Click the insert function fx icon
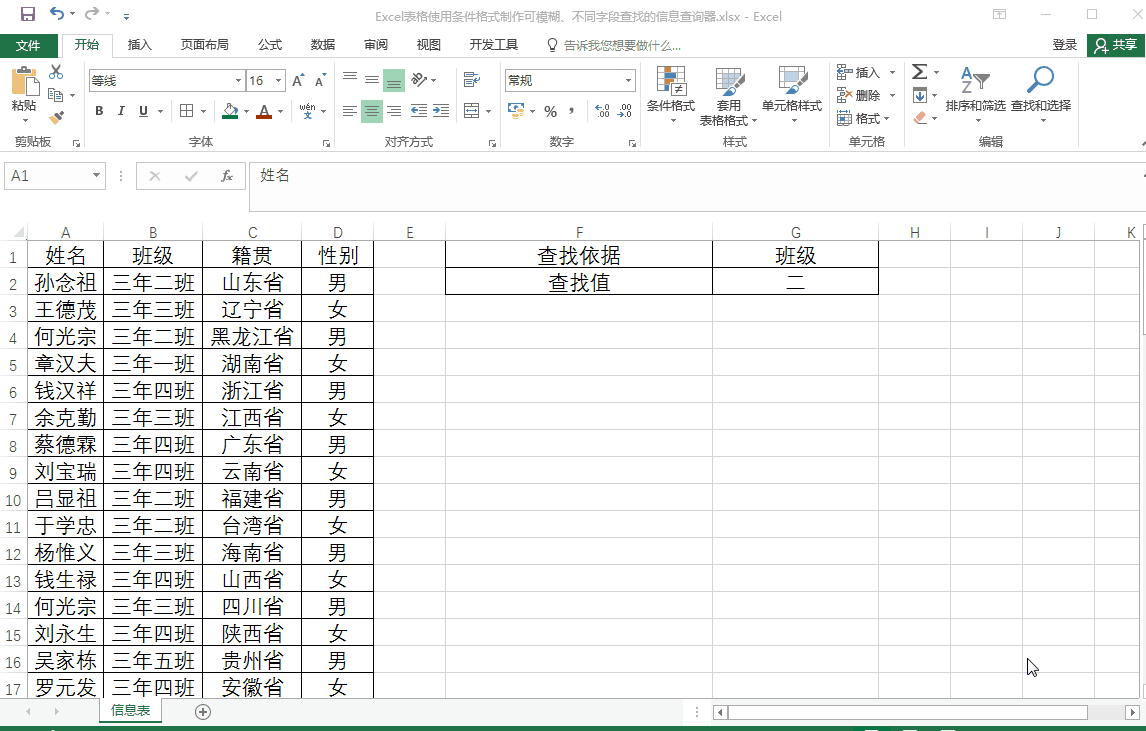Image resolution: width=1146 pixels, height=731 pixels. [x=227, y=176]
